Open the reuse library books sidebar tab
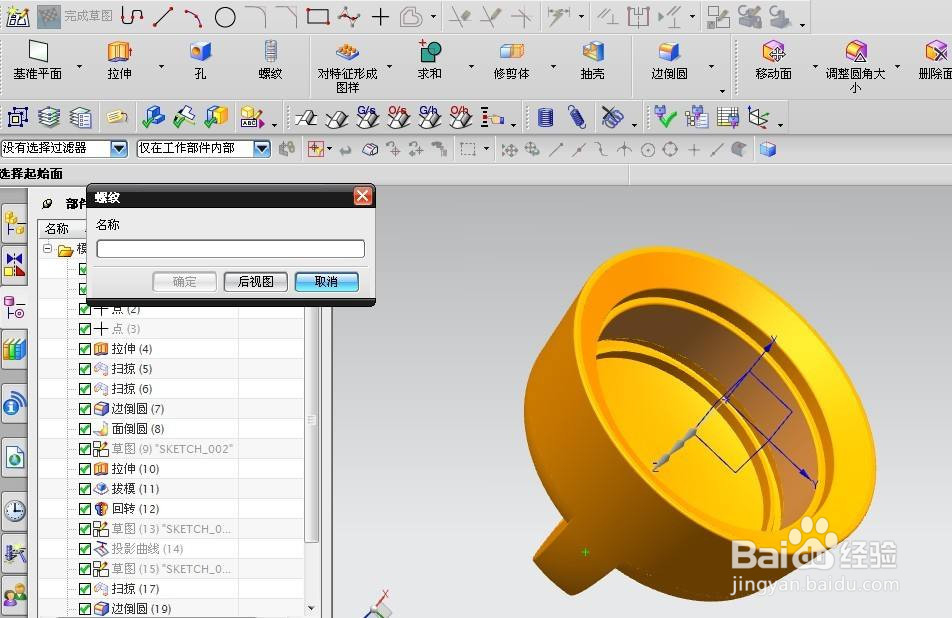The height and width of the screenshot is (618, 952). tap(15, 350)
